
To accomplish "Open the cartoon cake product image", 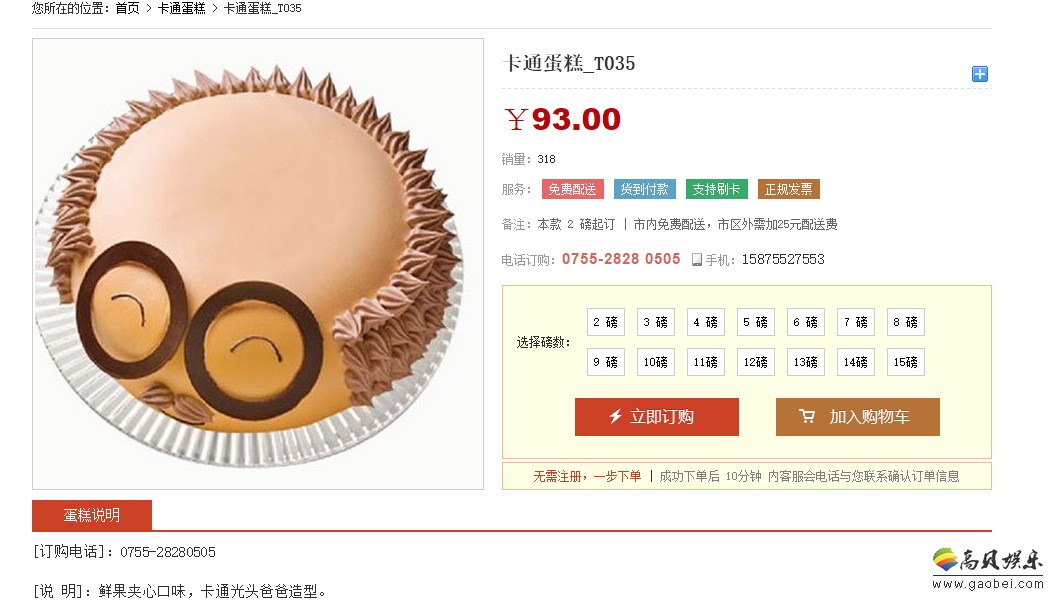I will [x=258, y=264].
